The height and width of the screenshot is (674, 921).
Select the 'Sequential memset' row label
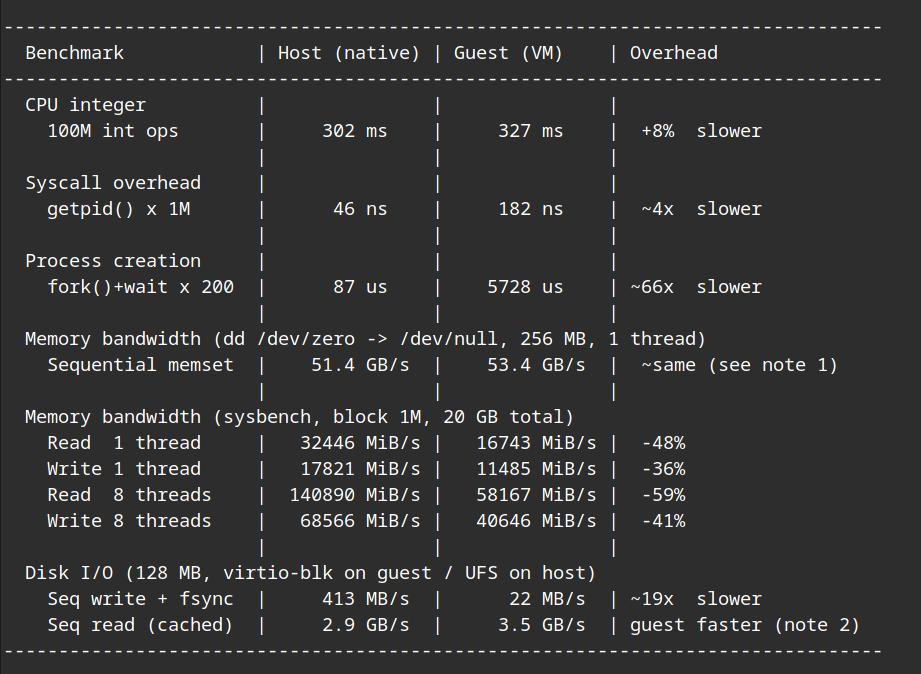pyautogui.click(x=140, y=365)
